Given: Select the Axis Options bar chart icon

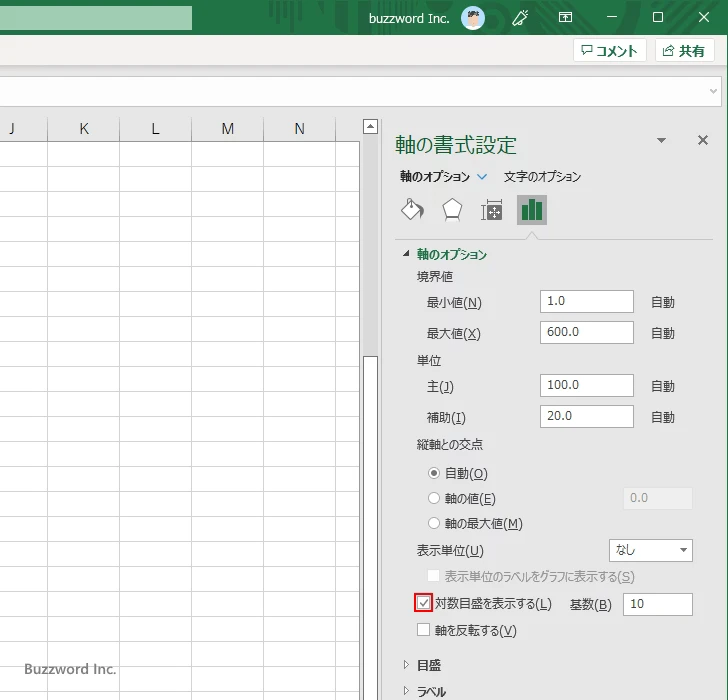Looking at the screenshot, I should [x=532, y=209].
